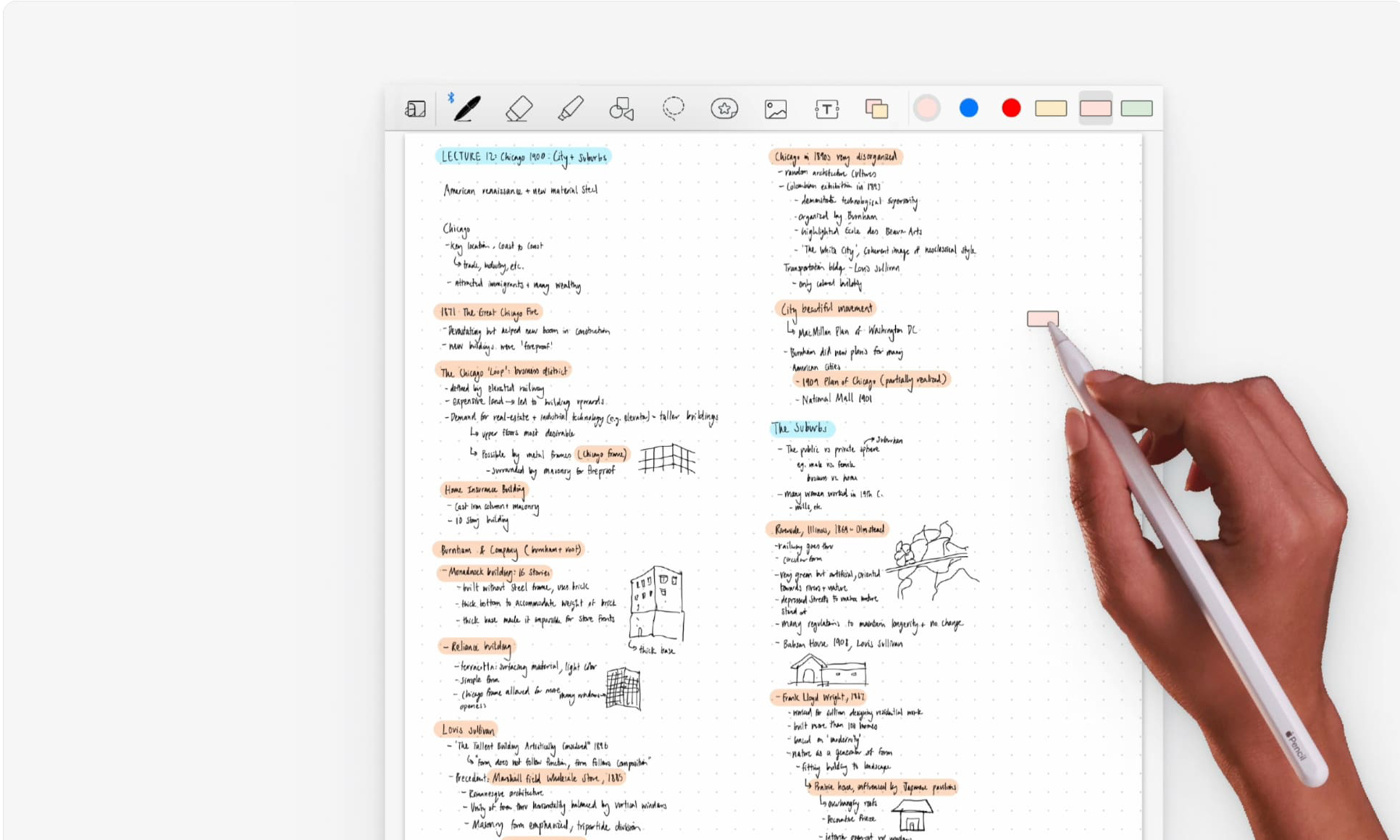Click the Reliance building hatched sketch
1400x840 pixels.
click(x=623, y=689)
